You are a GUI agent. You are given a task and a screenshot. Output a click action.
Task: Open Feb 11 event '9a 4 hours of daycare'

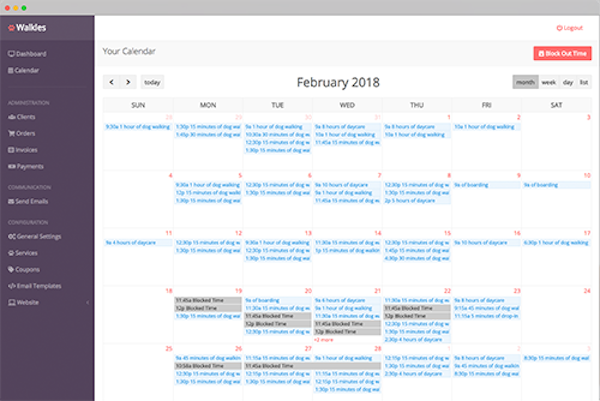pyautogui.click(x=138, y=243)
